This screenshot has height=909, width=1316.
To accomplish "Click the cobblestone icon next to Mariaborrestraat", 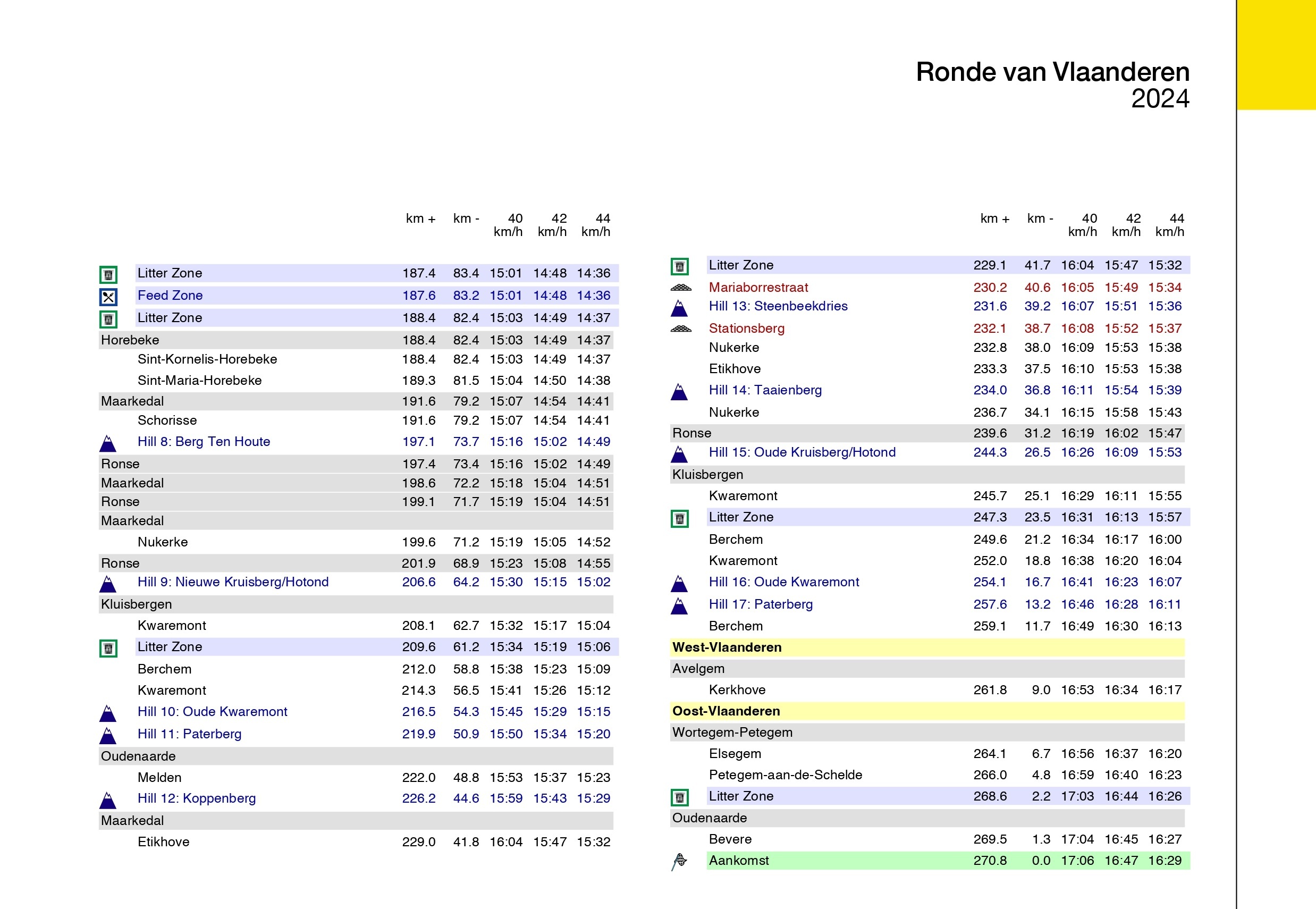I will click(x=681, y=288).
